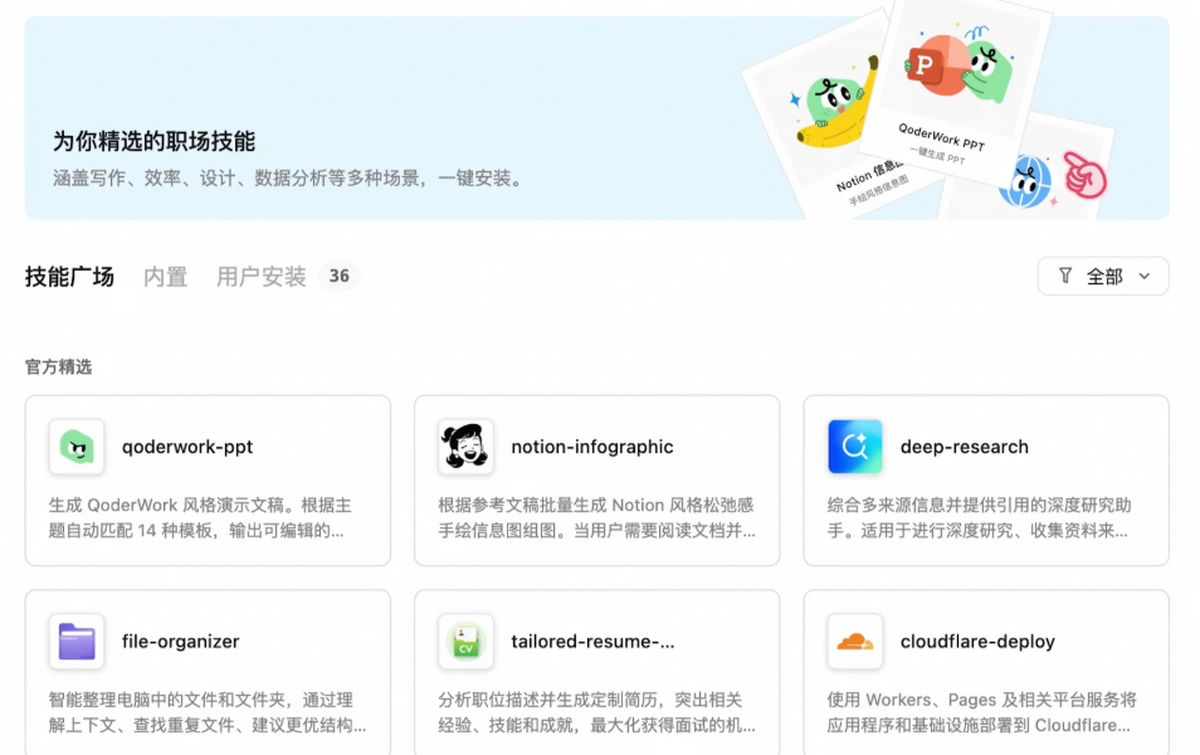Viewport: 1200px width, 755px height.
Task: Click the 为你精选的职场技能 heading
Action: tap(154, 141)
